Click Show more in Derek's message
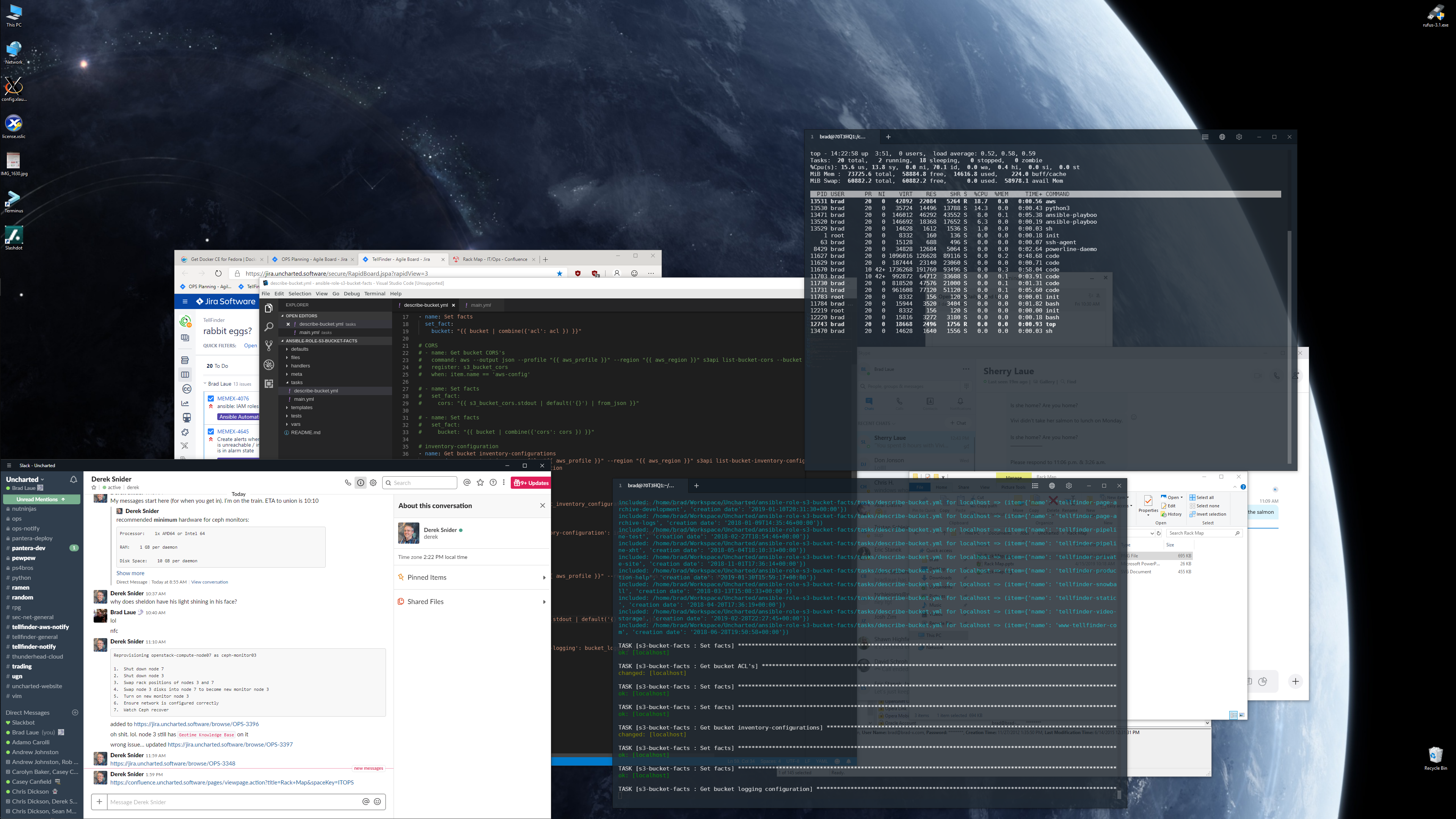Image resolution: width=1456 pixels, height=819 pixels. click(x=130, y=573)
